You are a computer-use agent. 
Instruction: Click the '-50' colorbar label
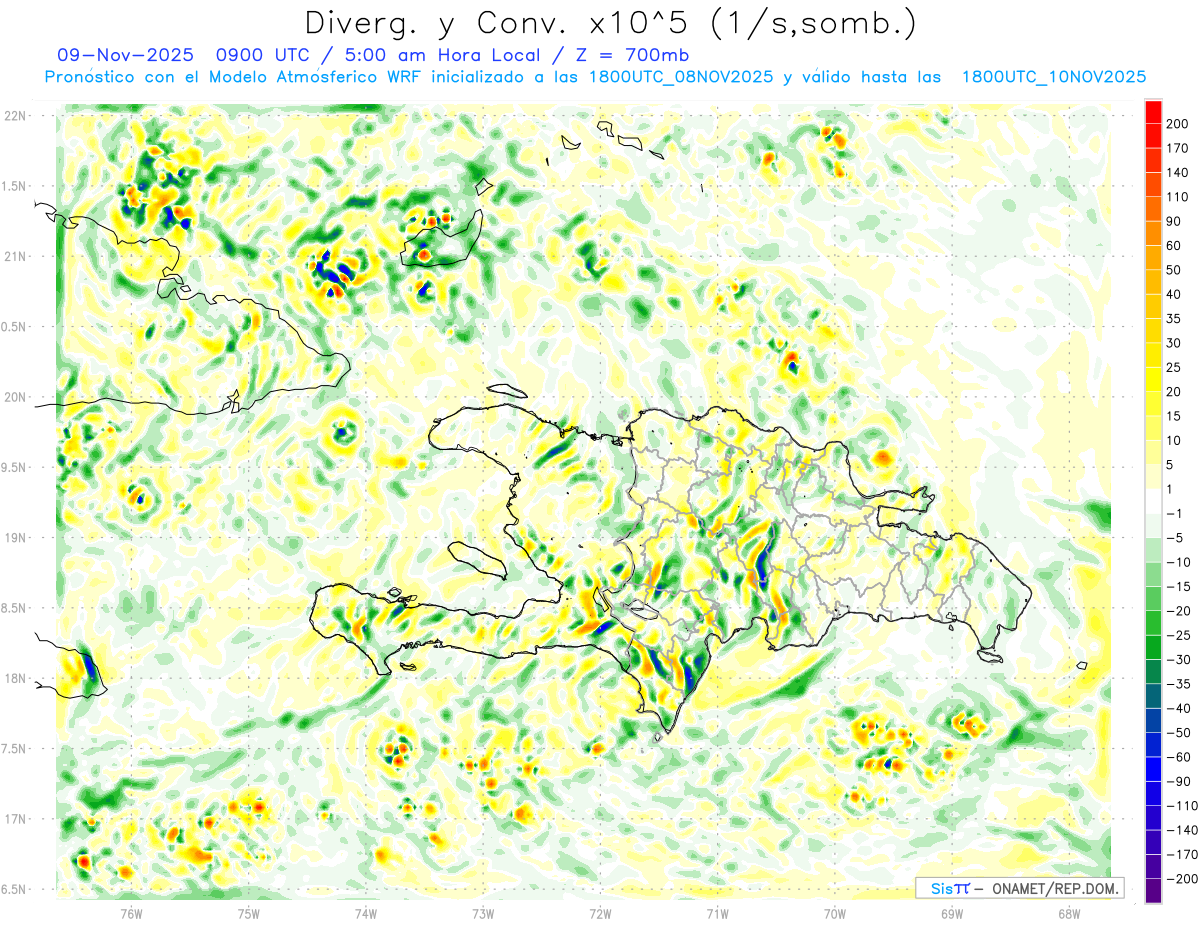(x=1177, y=733)
